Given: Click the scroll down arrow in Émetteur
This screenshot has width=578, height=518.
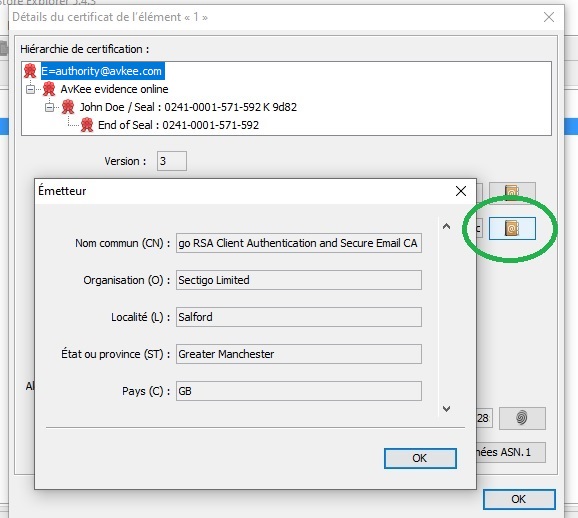Looking at the screenshot, I should [x=446, y=409].
